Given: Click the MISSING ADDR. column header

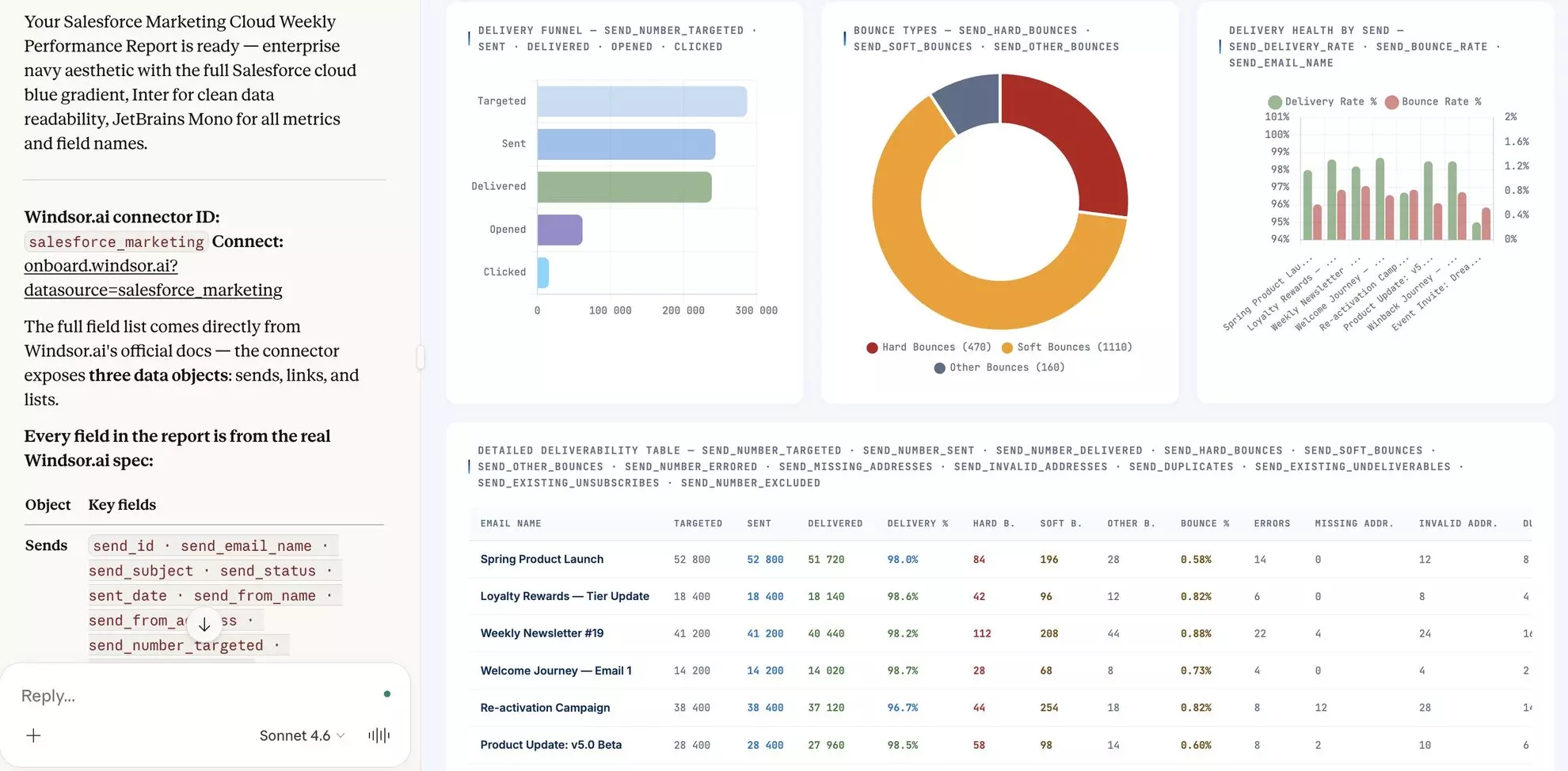Looking at the screenshot, I should point(1354,524).
